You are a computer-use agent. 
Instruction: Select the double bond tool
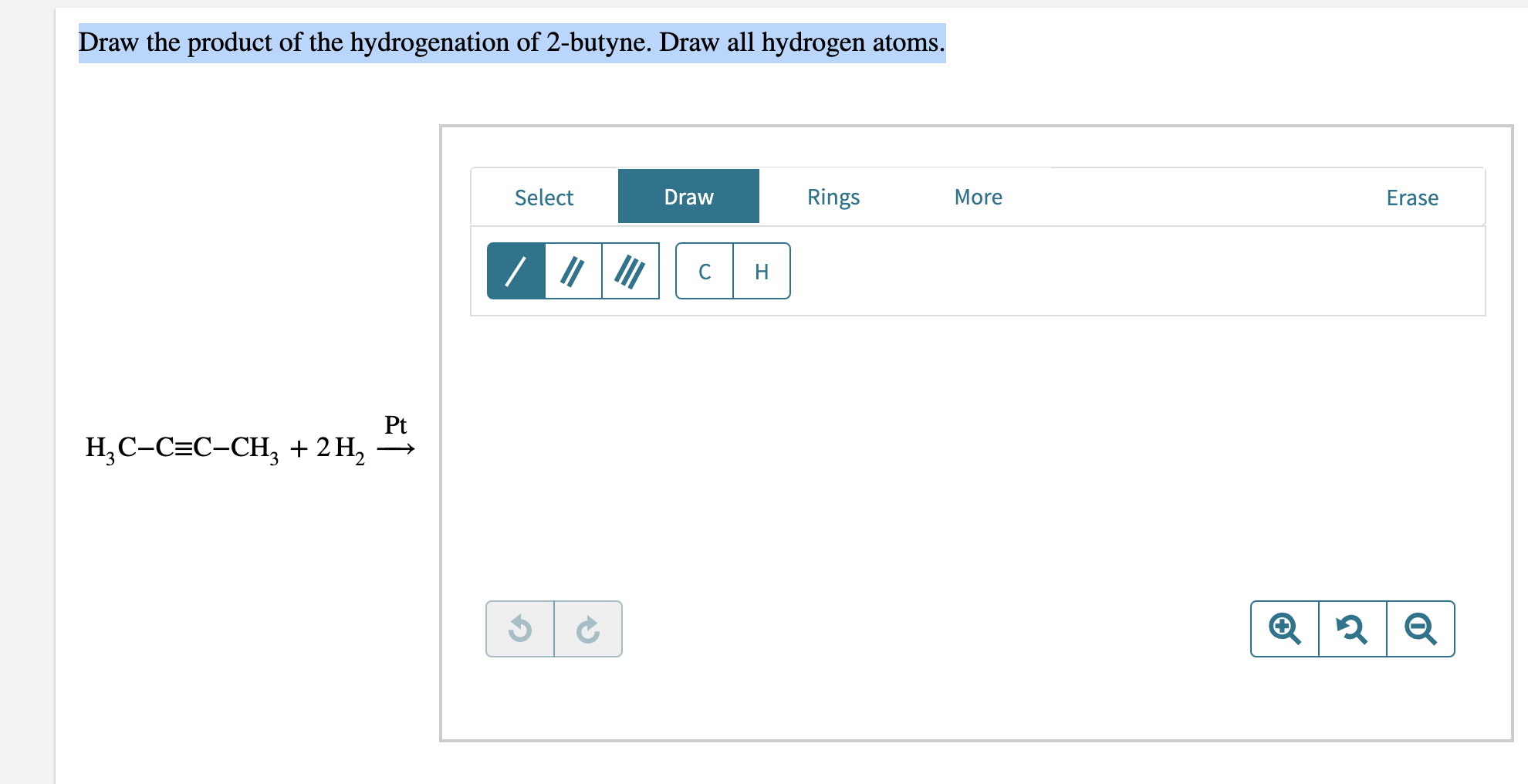tap(573, 271)
